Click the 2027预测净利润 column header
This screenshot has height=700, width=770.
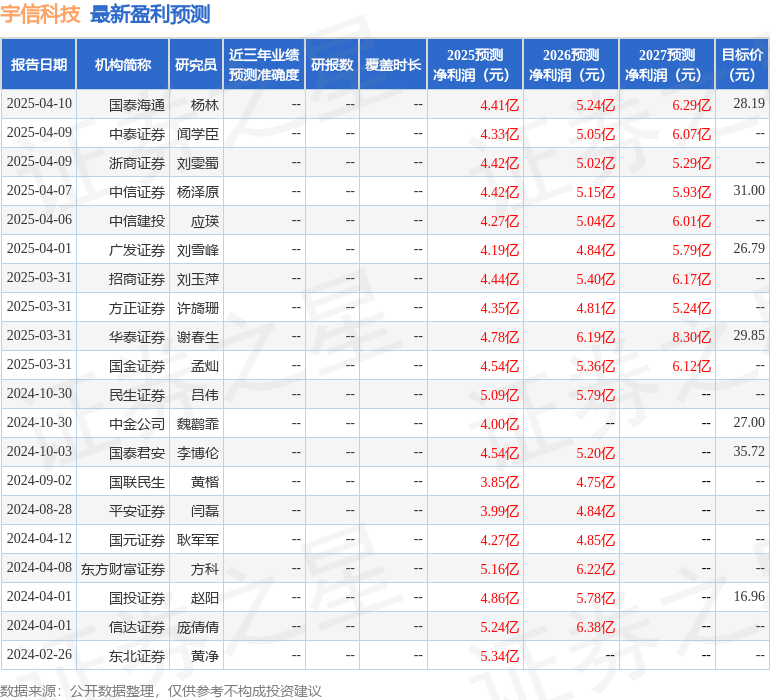coord(667,64)
